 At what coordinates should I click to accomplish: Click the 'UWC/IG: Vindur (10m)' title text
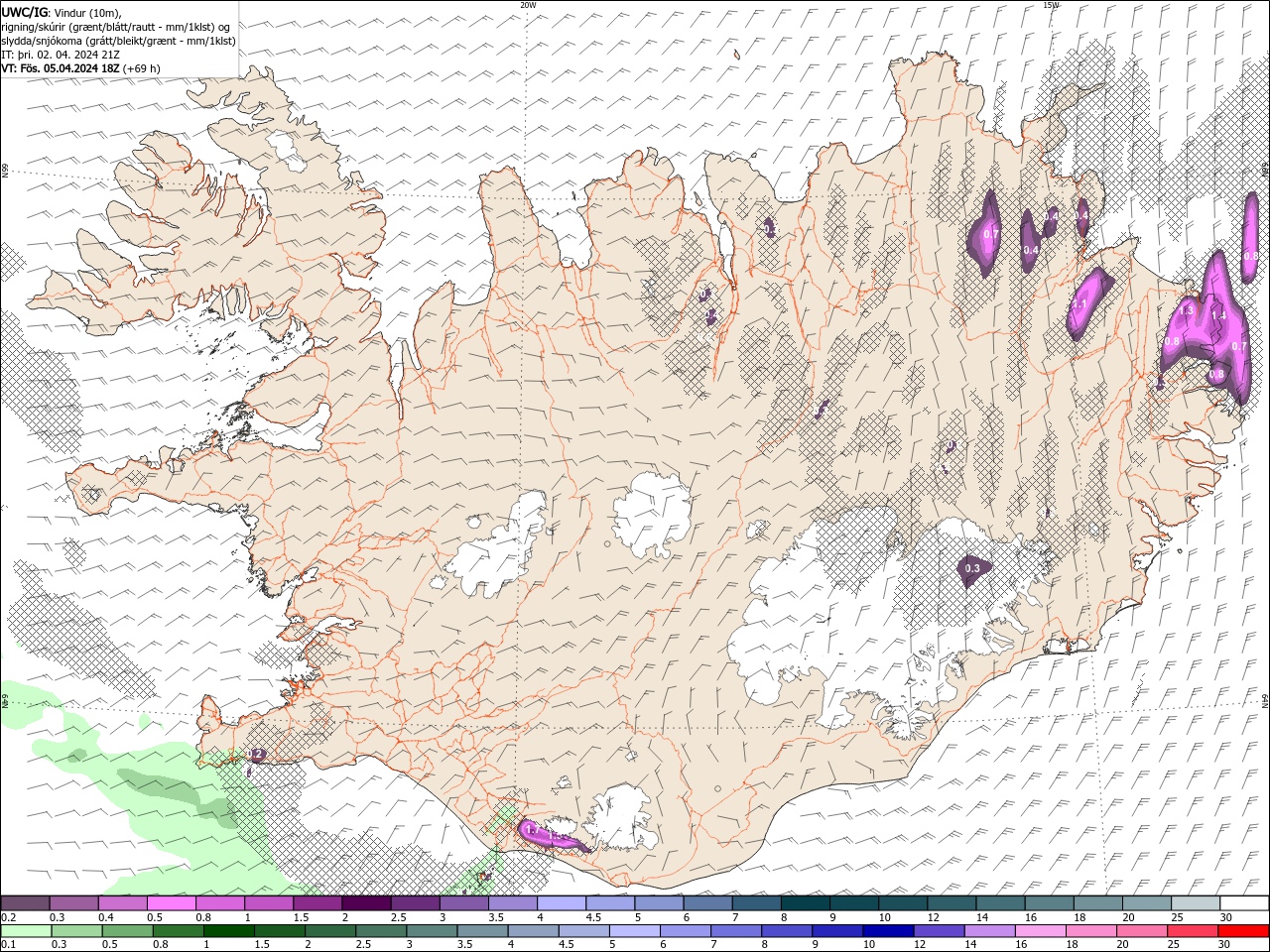[x=62, y=12]
